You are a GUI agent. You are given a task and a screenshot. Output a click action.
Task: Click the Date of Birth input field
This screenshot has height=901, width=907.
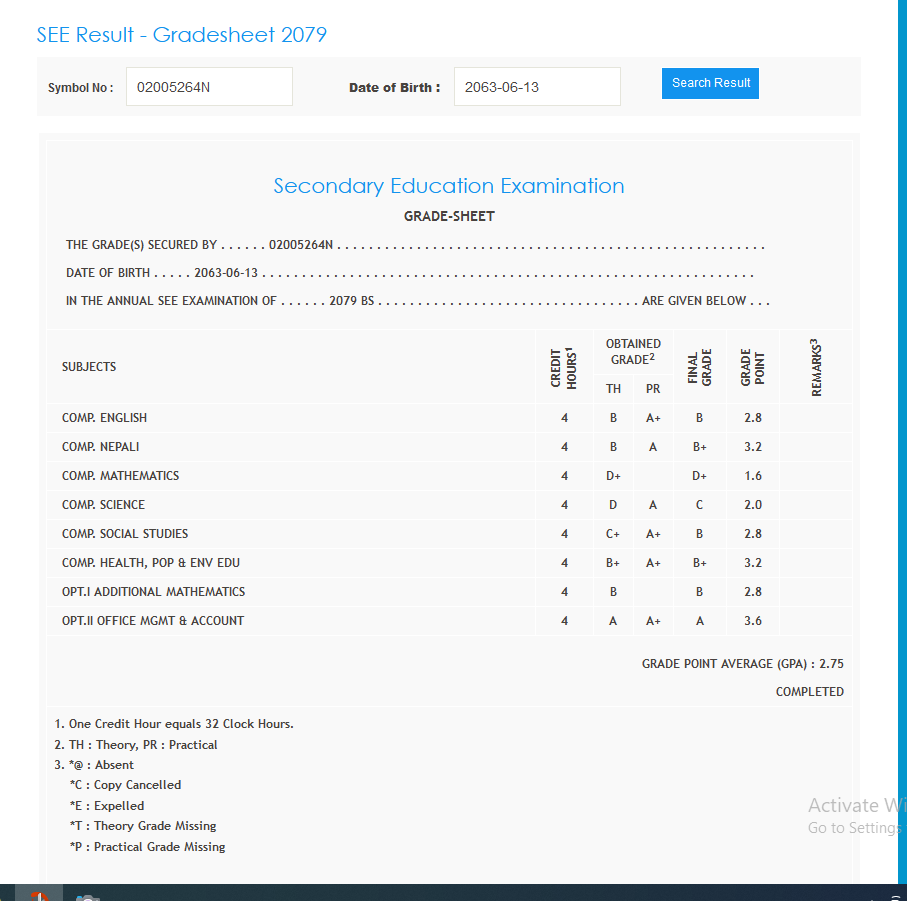(x=536, y=87)
